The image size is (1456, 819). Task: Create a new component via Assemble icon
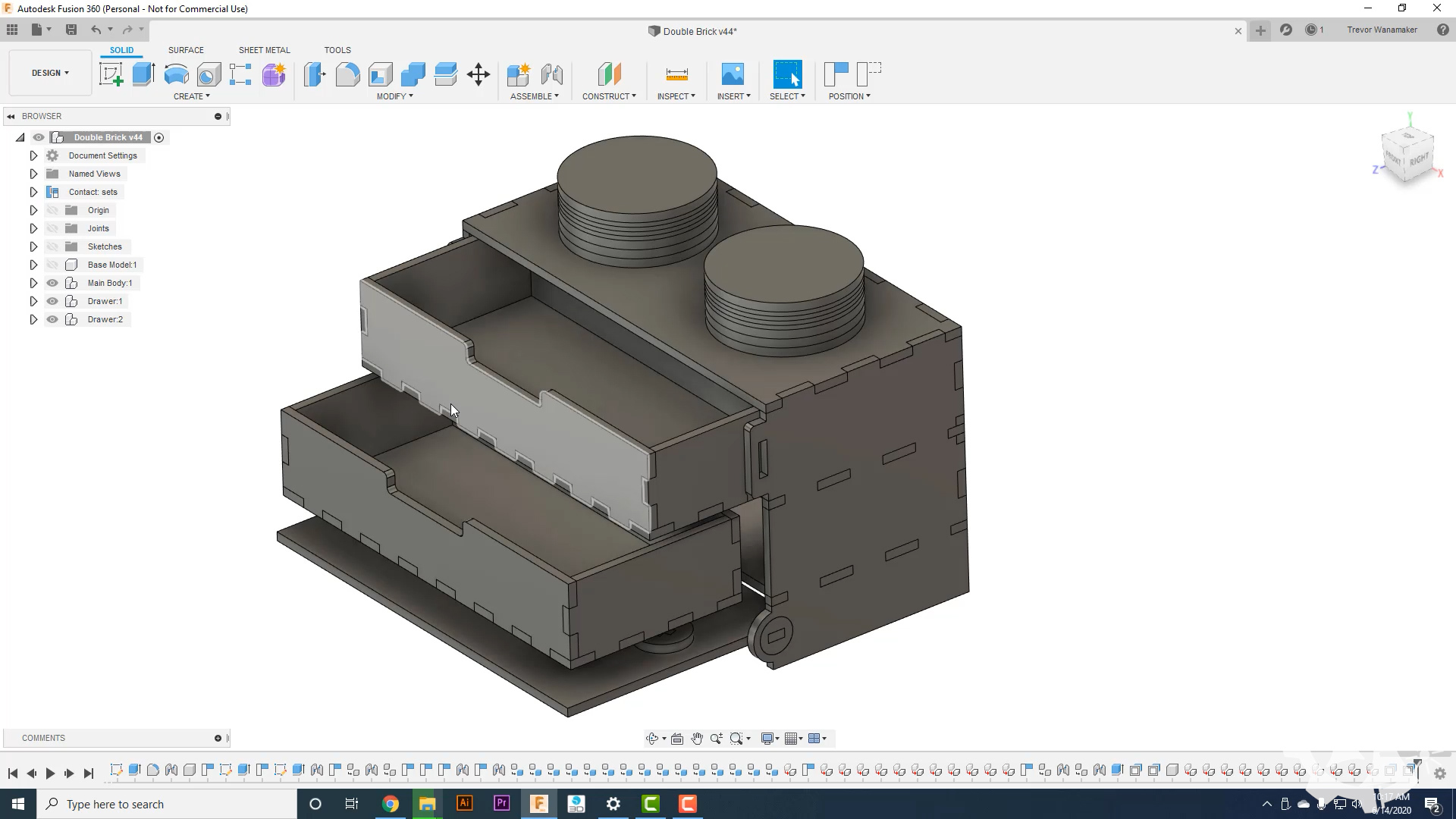point(519,74)
